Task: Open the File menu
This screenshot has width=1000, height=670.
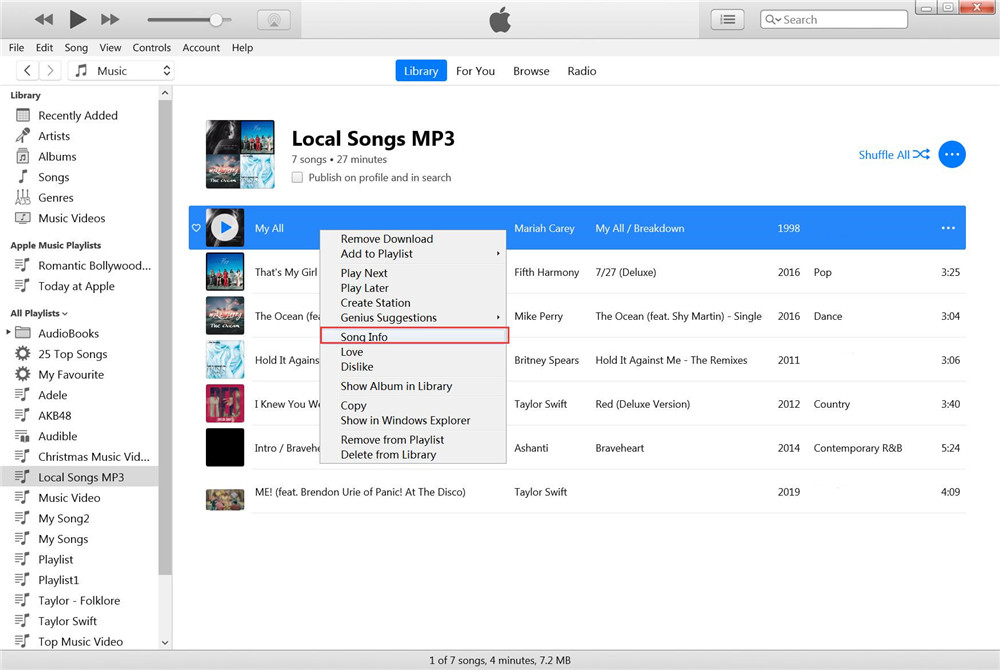Action: 17,48
